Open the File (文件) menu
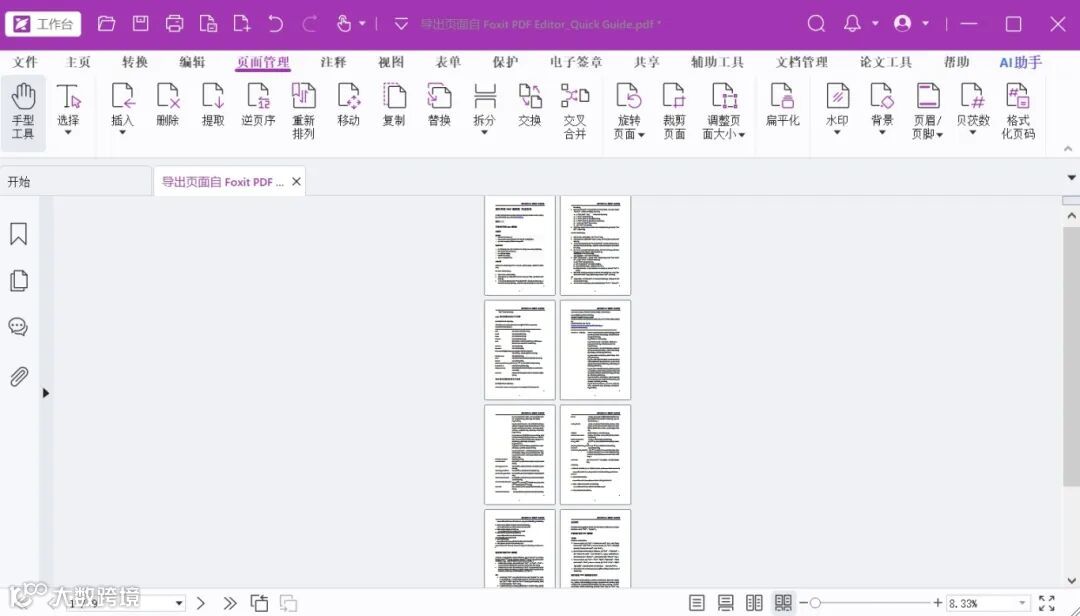This screenshot has height=616, width=1080. (25, 62)
